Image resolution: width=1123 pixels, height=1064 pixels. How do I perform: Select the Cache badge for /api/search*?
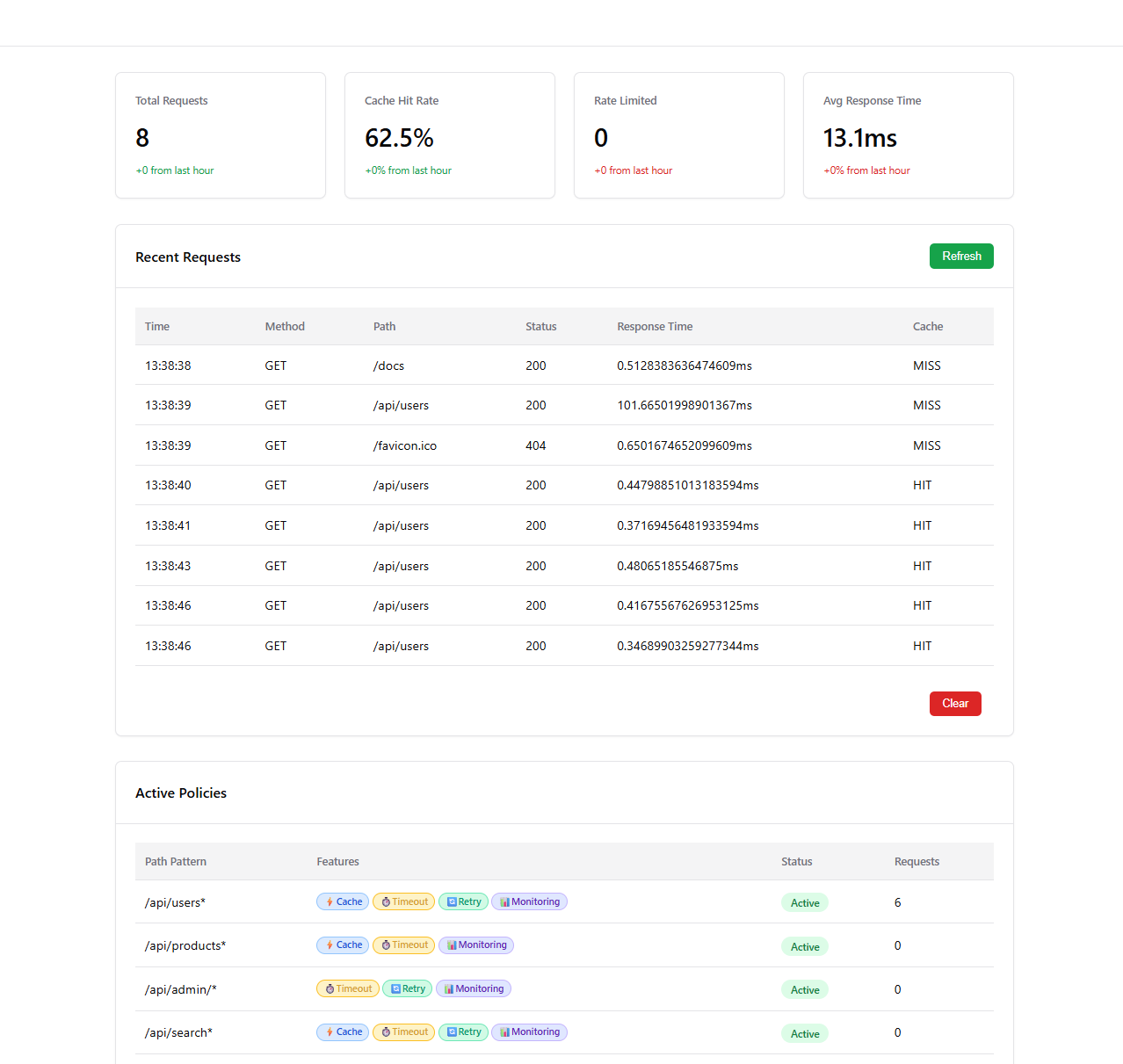click(343, 1031)
